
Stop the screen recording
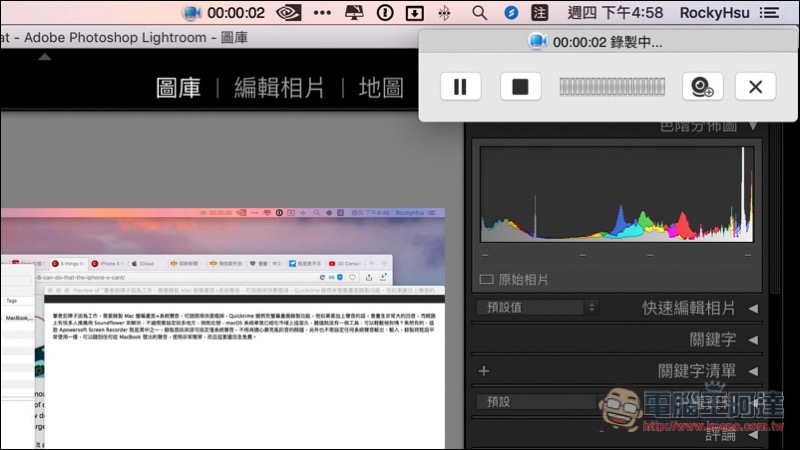pos(520,86)
